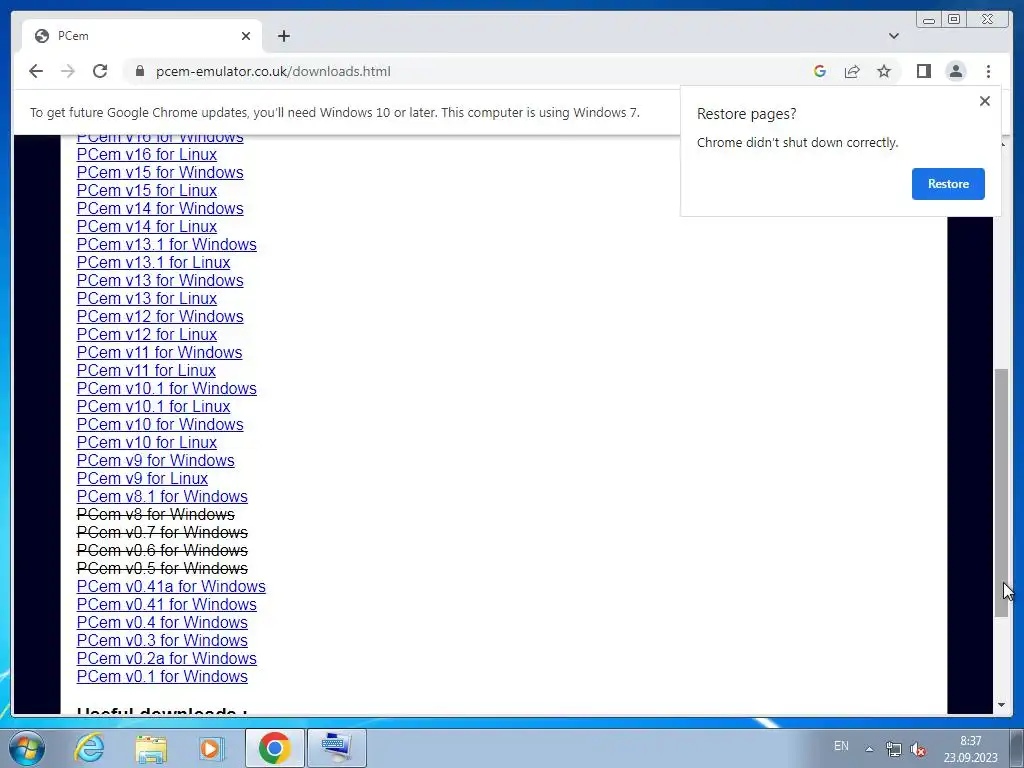Bookmark this page with the star icon
1024x768 pixels.
tap(884, 71)
